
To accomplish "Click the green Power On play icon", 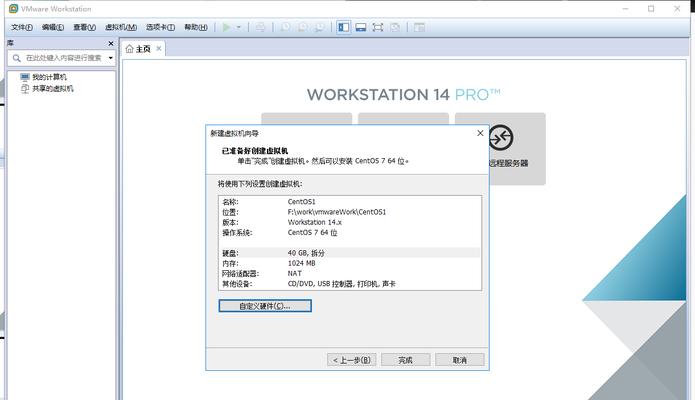I will 226,27.
